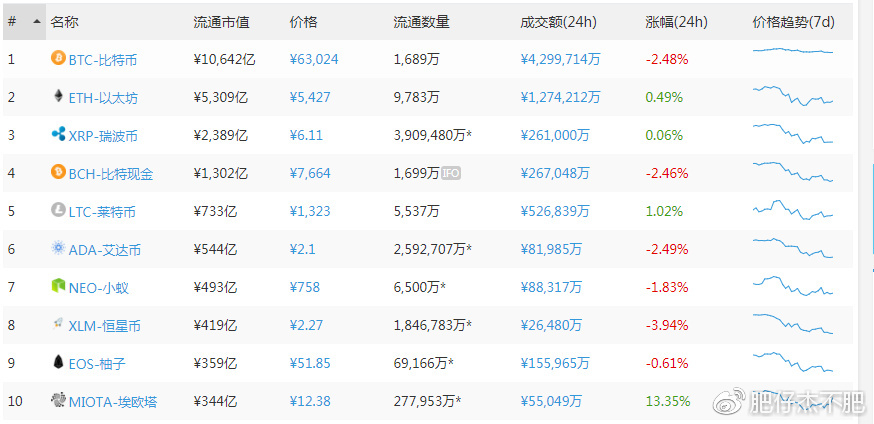This screenshot has width=874, height=424.
Task: Click the MIOTA IOTA logo icon
Action: click(59, 401)
